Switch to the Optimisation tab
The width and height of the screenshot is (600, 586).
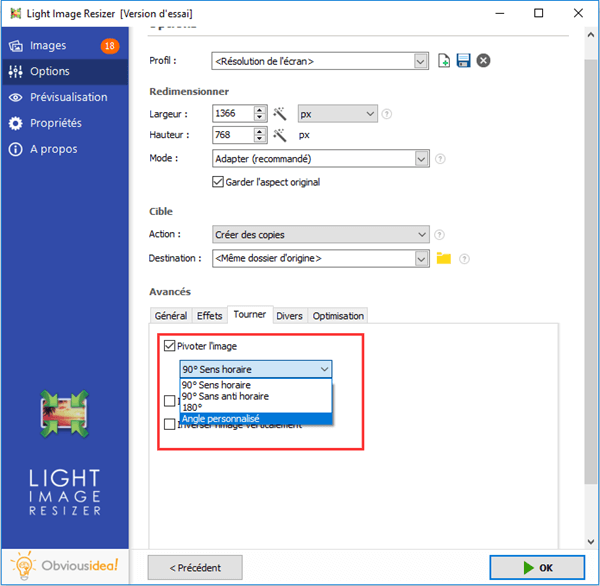pos(338,316)
